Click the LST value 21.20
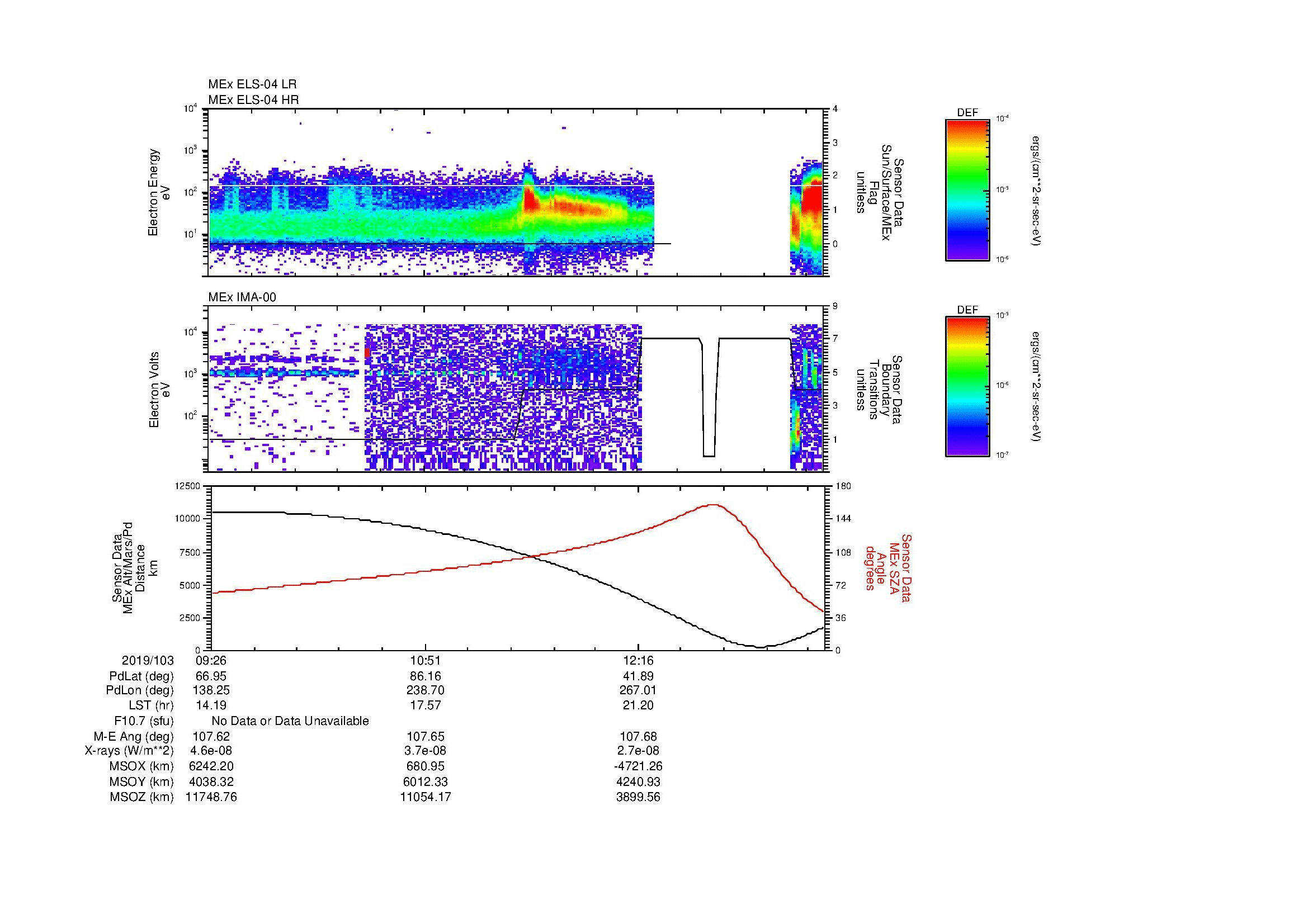The image size is (1308, 924). click(x=639, y=705)
